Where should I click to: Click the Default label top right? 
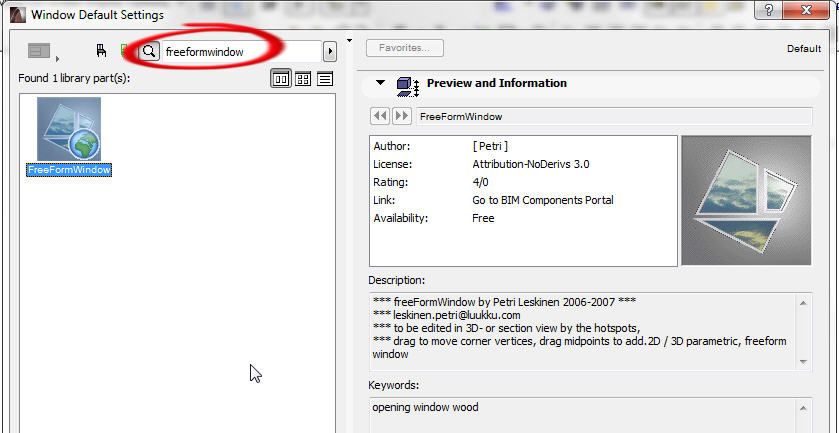(804, 49)
